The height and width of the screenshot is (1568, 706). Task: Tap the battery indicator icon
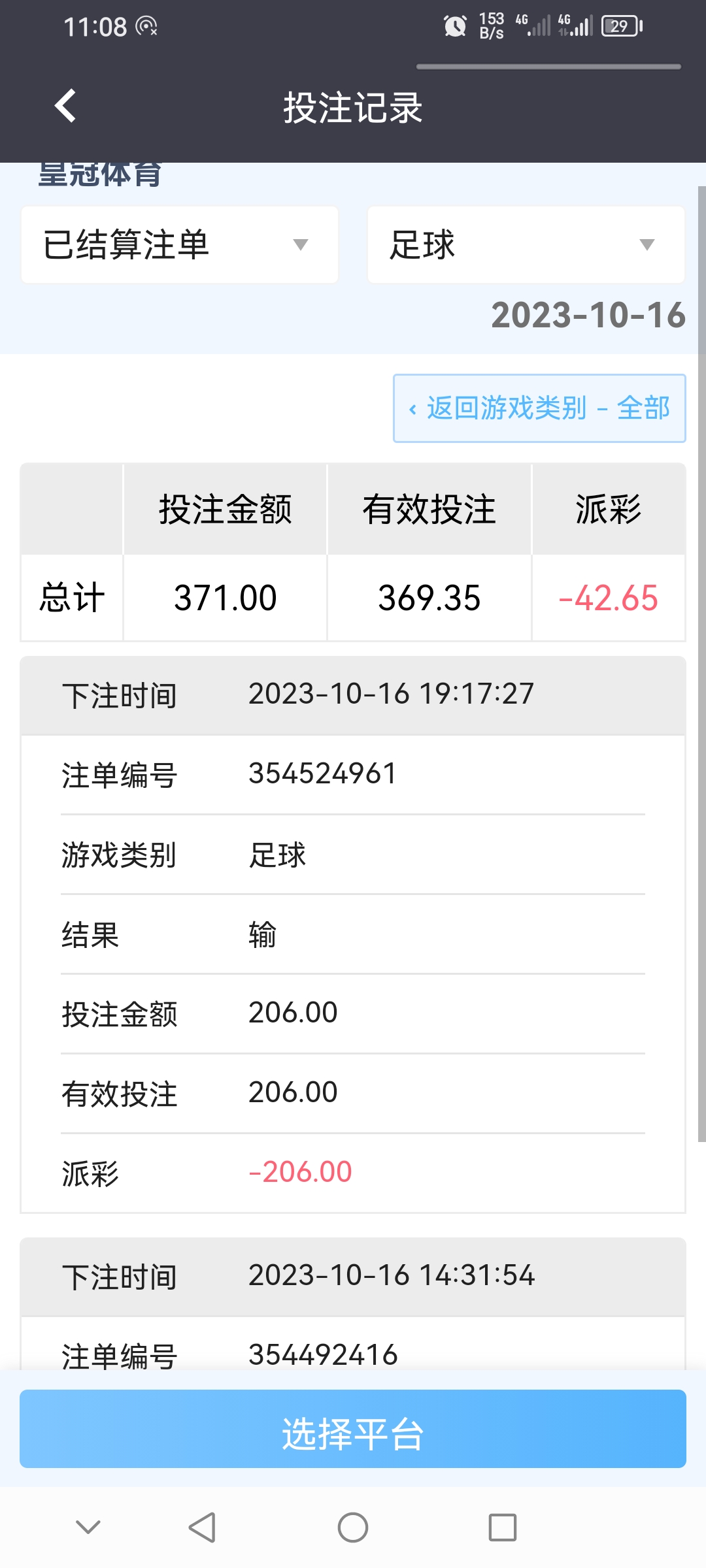point(622,26)
